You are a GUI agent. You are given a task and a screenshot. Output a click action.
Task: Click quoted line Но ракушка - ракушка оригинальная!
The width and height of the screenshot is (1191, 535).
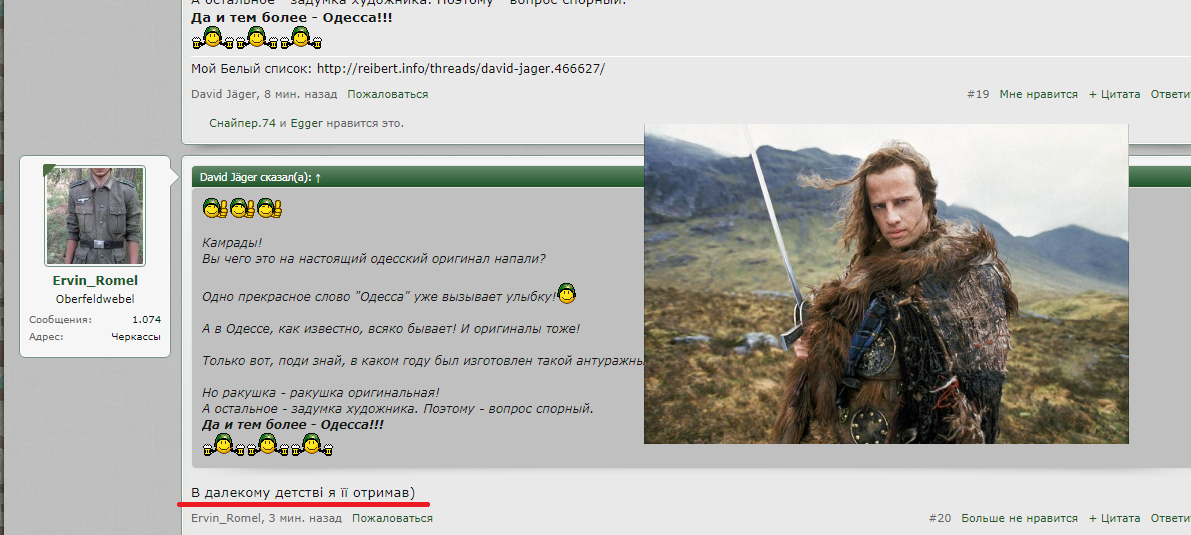[x=321, y=393]
